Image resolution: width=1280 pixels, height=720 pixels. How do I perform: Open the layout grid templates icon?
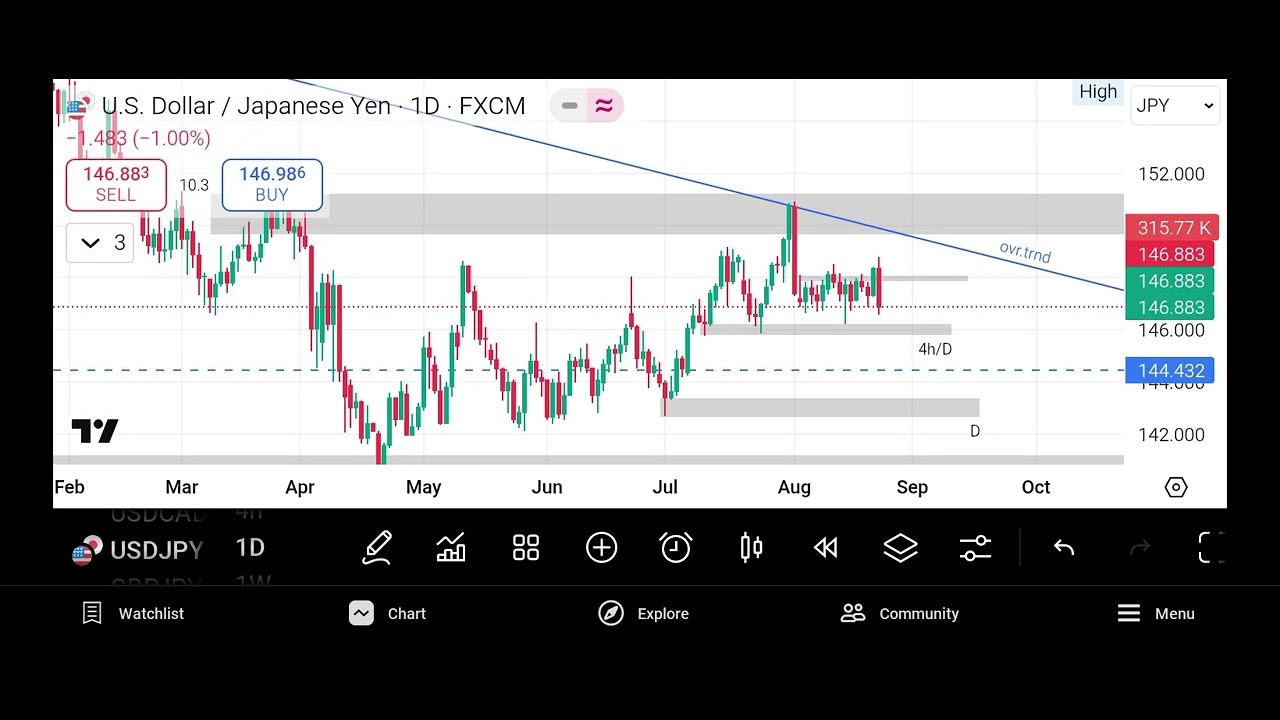tap(526, 548)
